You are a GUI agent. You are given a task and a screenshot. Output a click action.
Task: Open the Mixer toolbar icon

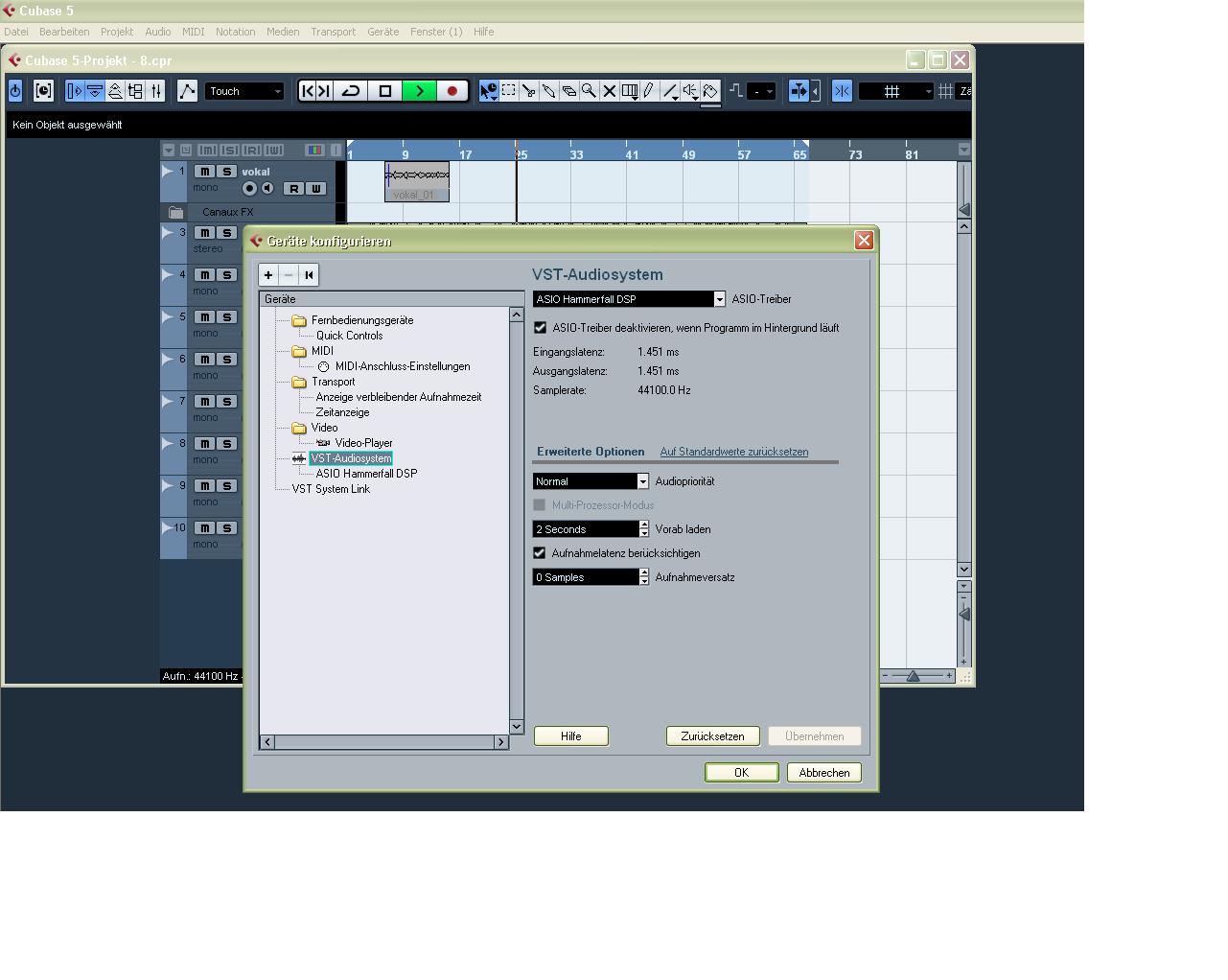coord(156,91)
